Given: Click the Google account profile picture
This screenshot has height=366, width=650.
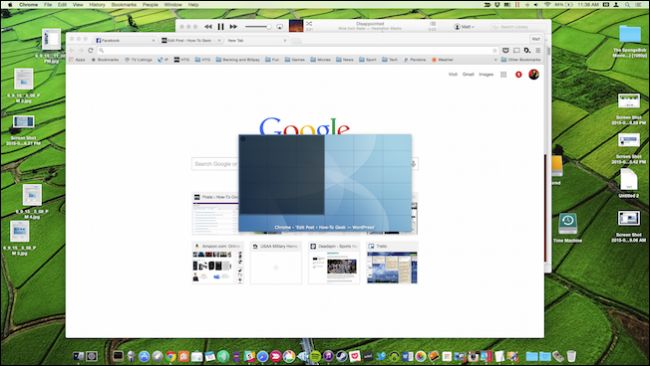Looking at the screenshot, I should click(x=534, y=75).
